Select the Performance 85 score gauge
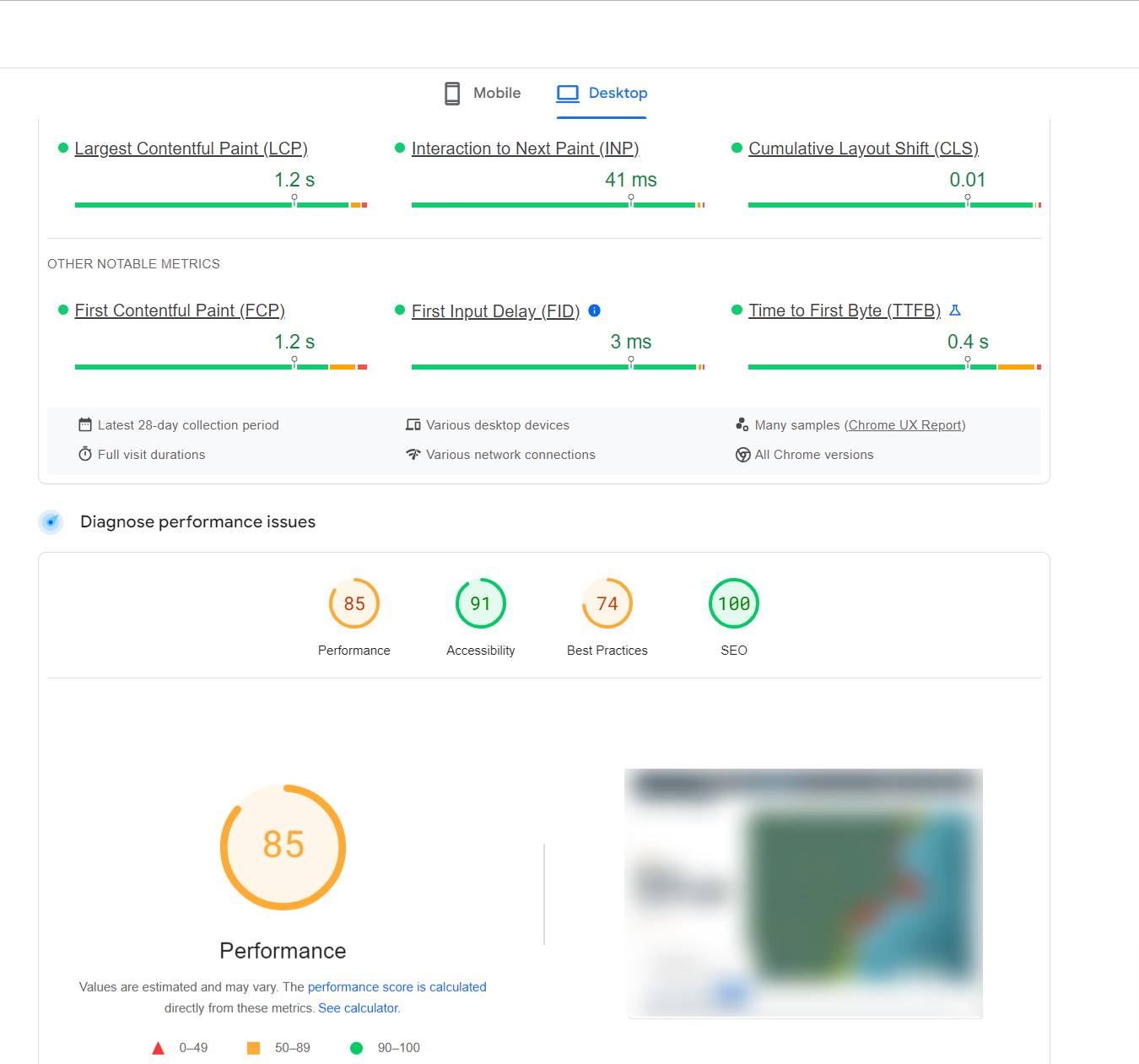Viewport: 1139px width, 1064px height. 354,603
